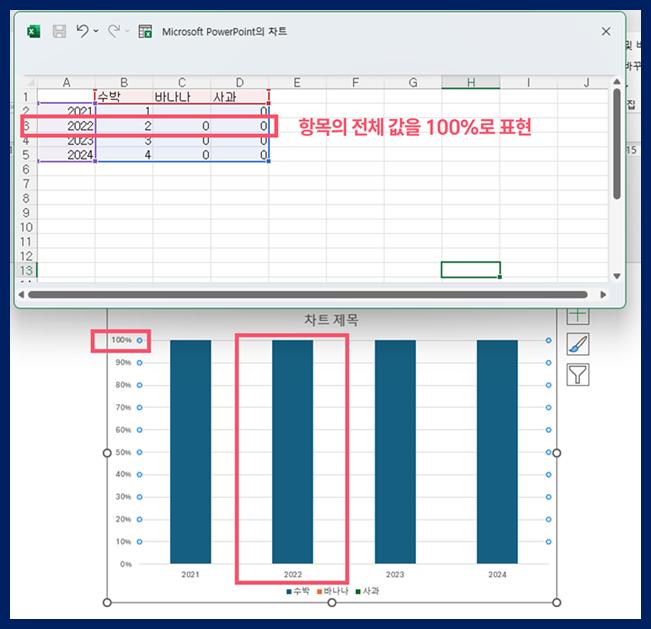The image size is (651, 629).
Task: Select row 5 header
Action: (x=26, y=154)
